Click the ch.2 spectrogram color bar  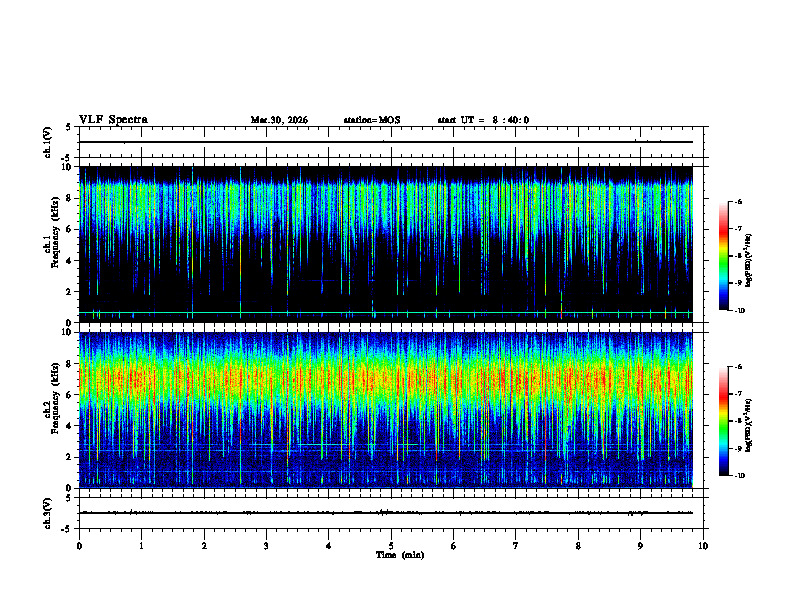pos(723,421)
